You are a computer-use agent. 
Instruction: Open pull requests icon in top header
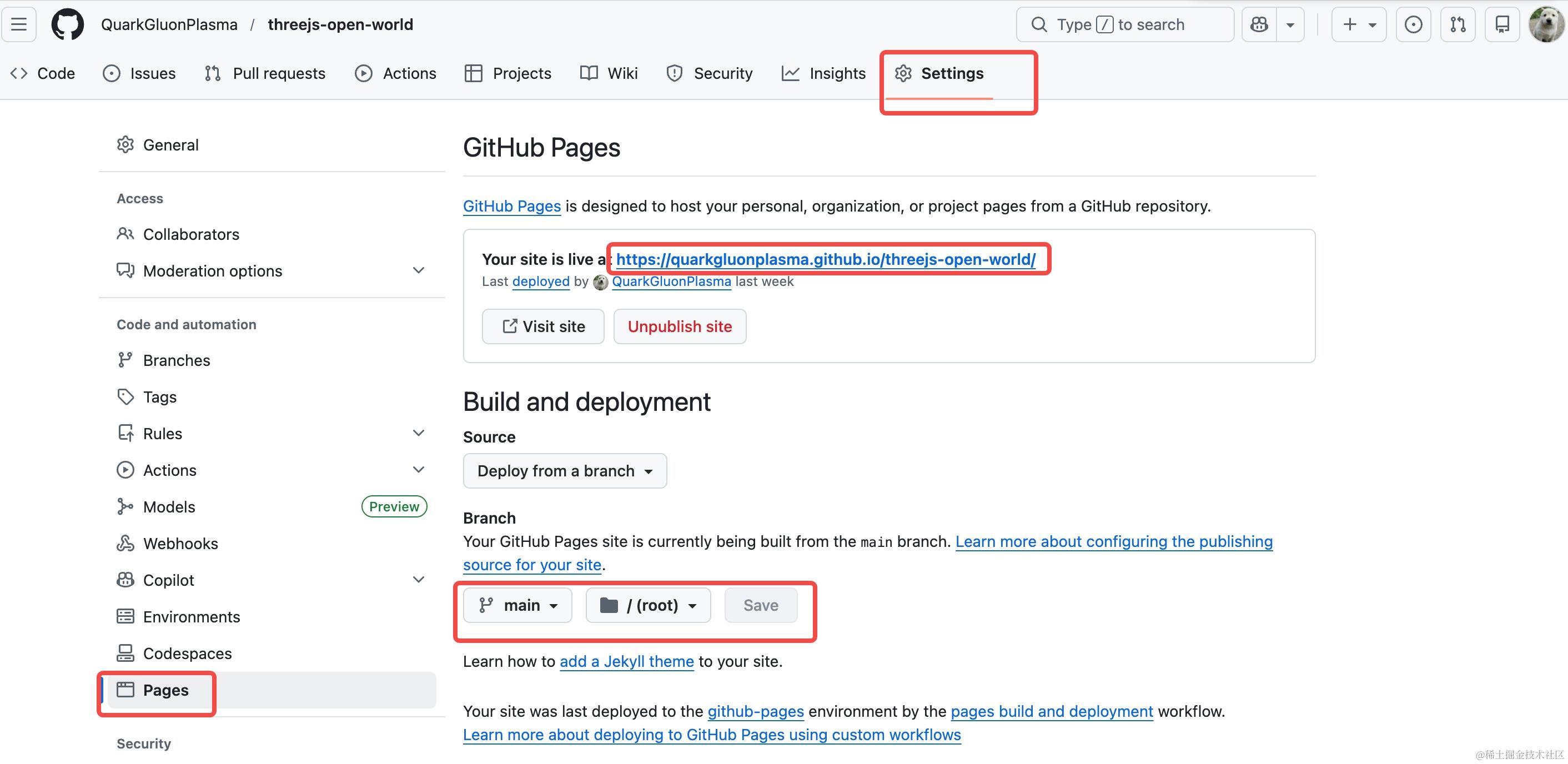tap(1458, 24)
